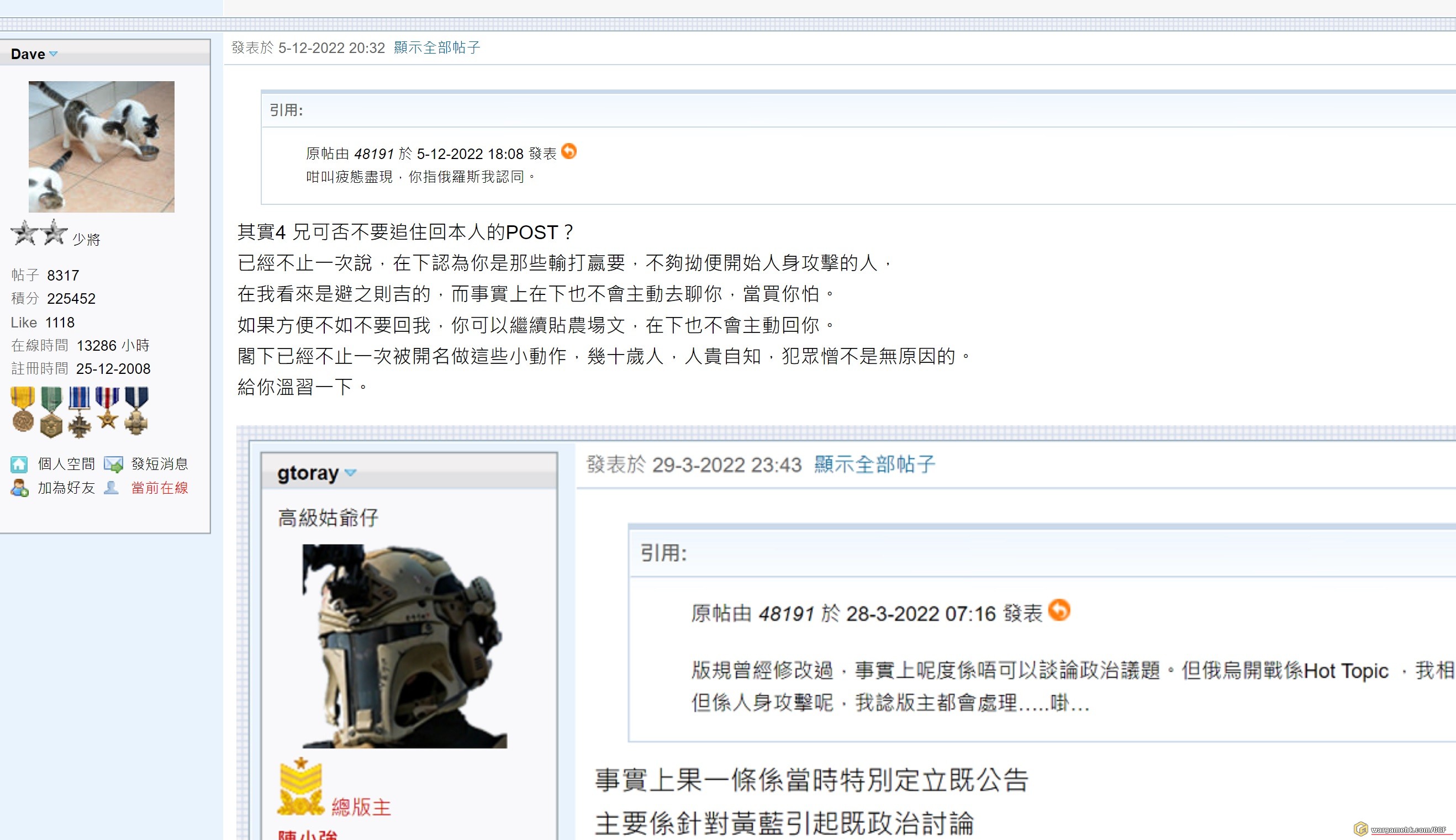The width and height of the screenshot is (1456, 840).
Task: Open 顯示全部帖子 link beside 29-3-2022 23:43
Action: [874, 464]
